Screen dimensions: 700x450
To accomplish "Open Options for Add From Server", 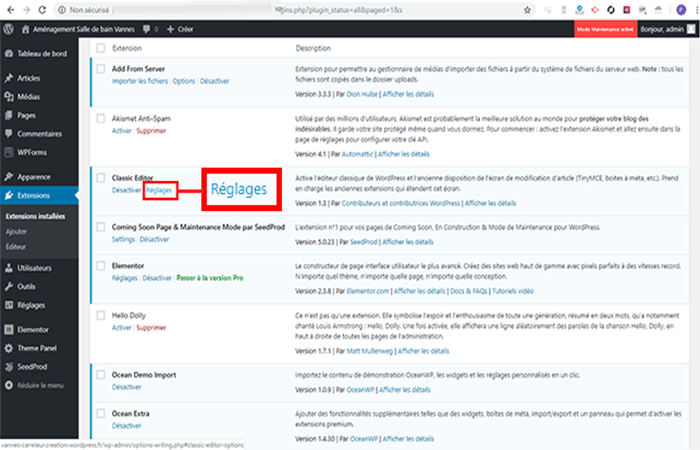I will [184, 81].
